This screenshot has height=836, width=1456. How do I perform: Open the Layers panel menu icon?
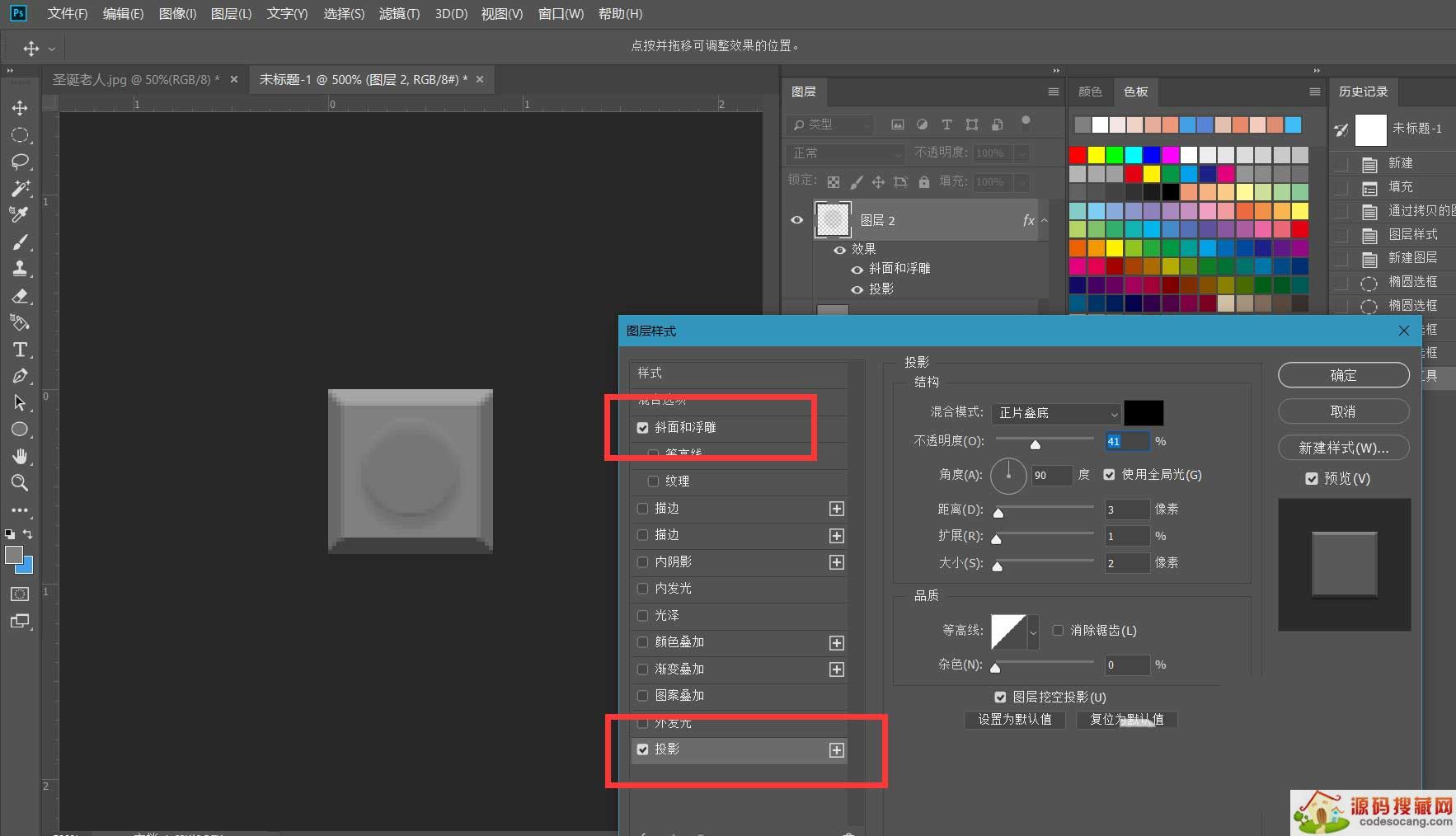point(1053,92)
